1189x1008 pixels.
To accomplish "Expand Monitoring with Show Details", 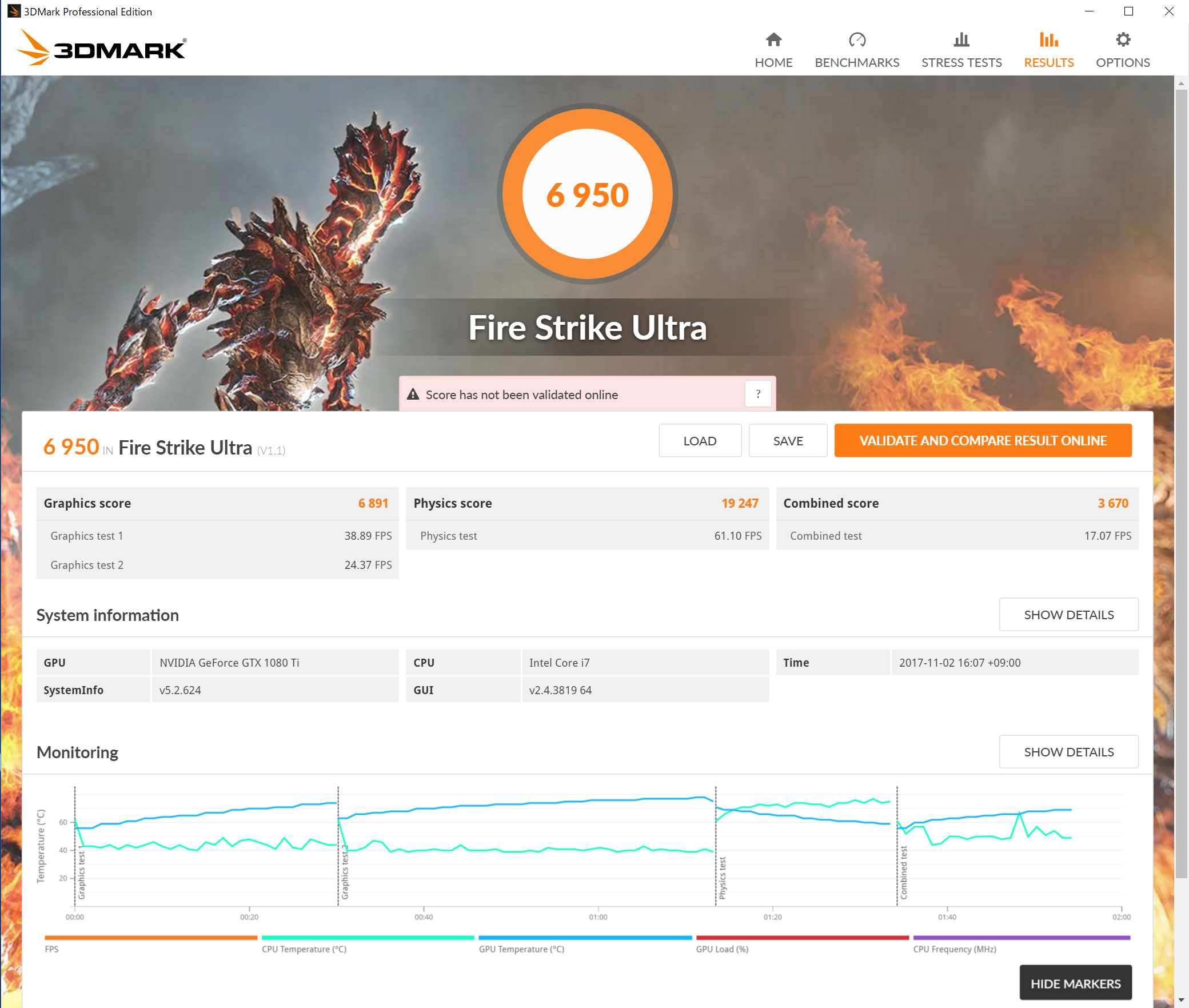I will pos(1068,752).
